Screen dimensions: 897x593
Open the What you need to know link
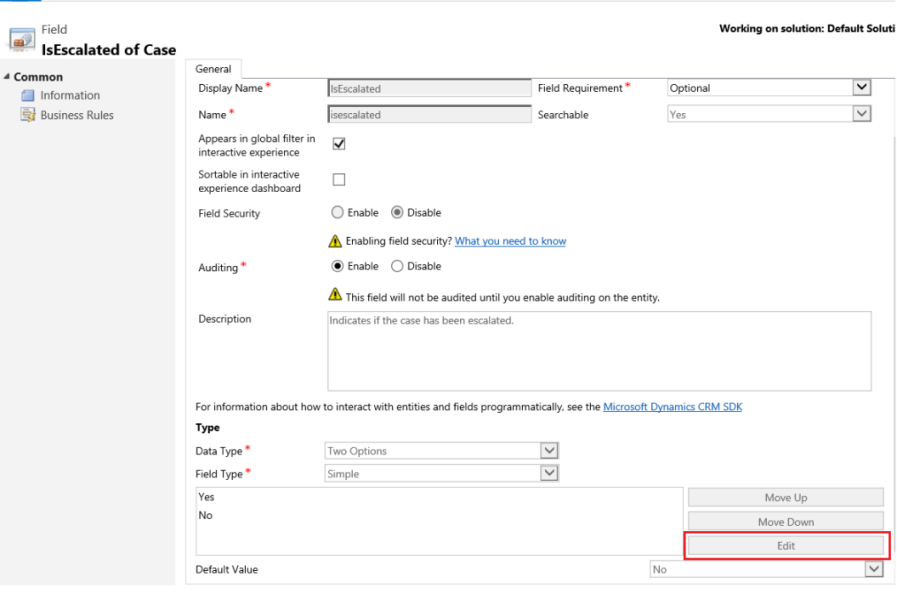510,241
